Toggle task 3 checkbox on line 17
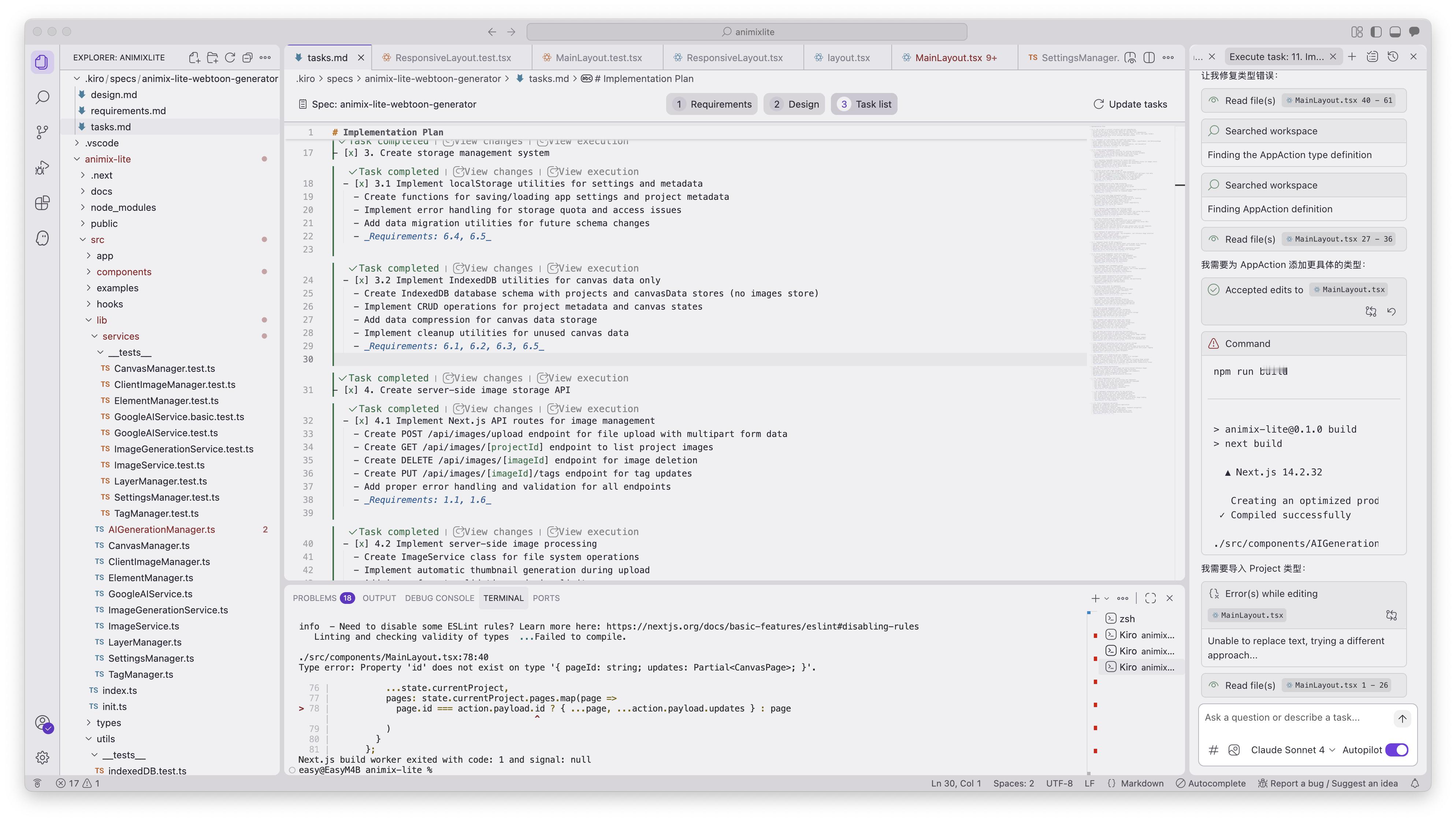 point(351,153)
